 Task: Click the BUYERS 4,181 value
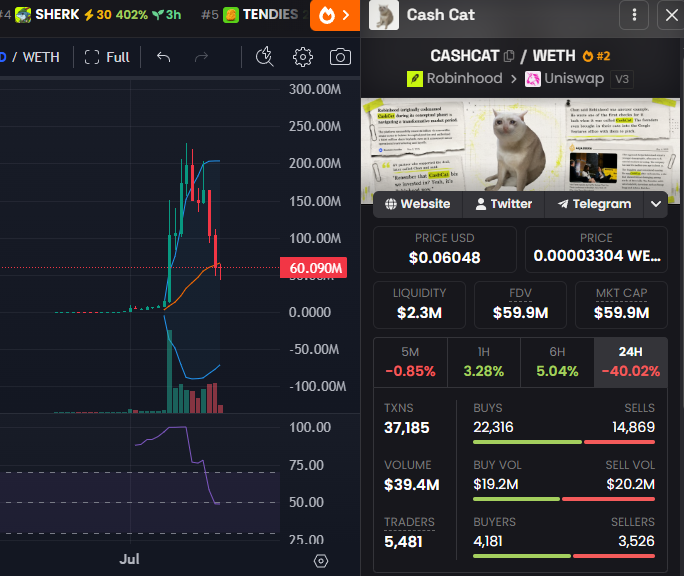click(x=488, y=541)
